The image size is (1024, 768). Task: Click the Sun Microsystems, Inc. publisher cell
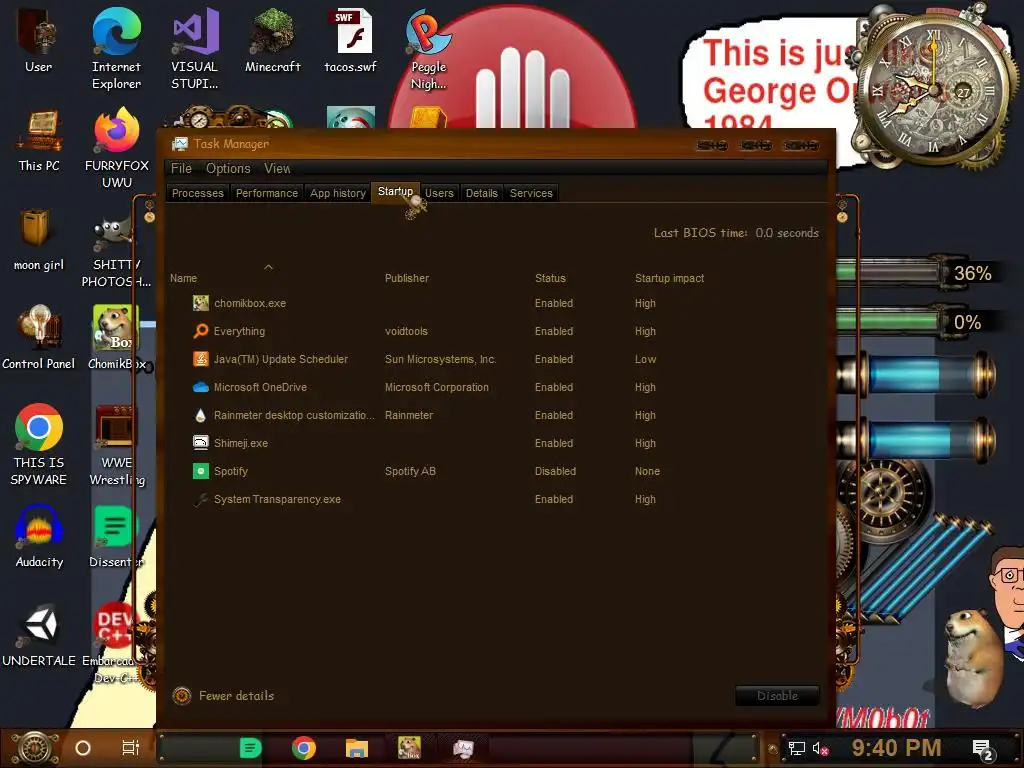click(x=441, y=359)
